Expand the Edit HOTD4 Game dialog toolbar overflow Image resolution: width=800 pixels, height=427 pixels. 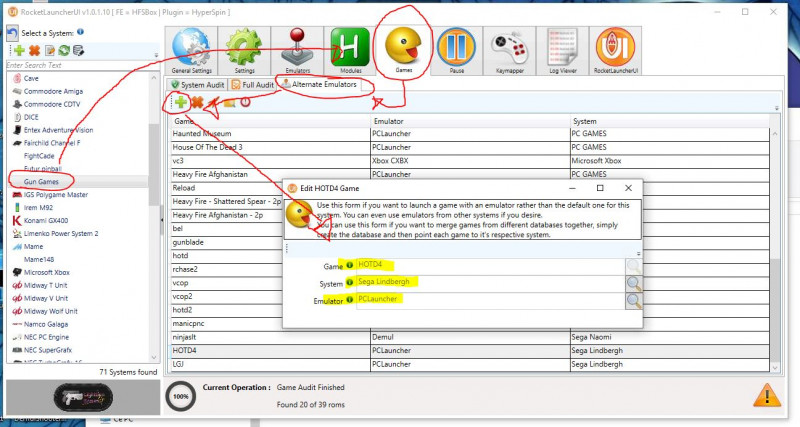click(638, 253)
